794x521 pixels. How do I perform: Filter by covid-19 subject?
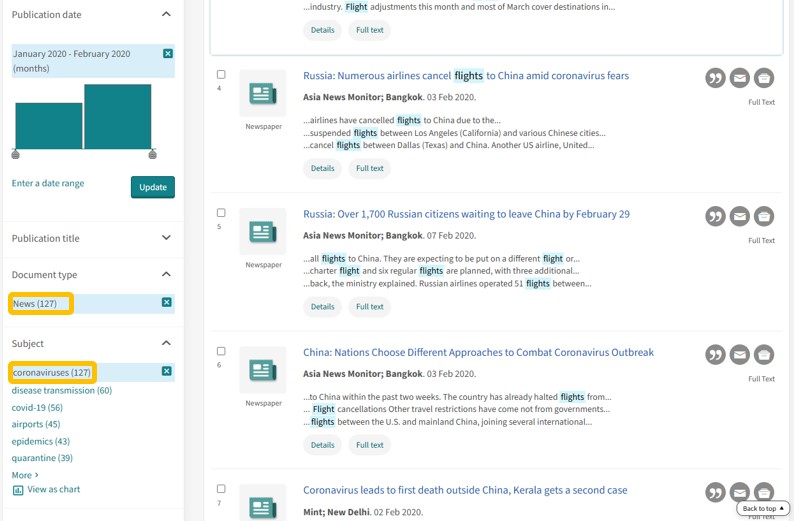[37, 408]
